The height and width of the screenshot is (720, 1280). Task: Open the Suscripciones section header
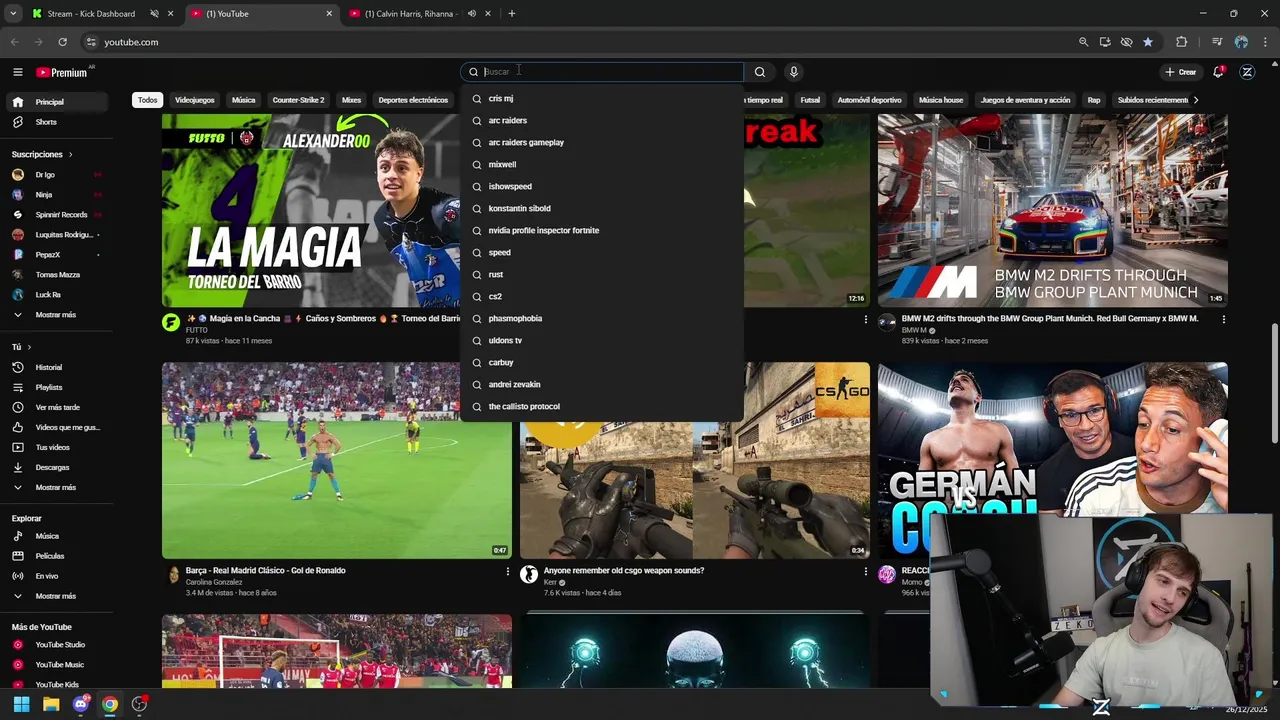[x=42, y=155]
